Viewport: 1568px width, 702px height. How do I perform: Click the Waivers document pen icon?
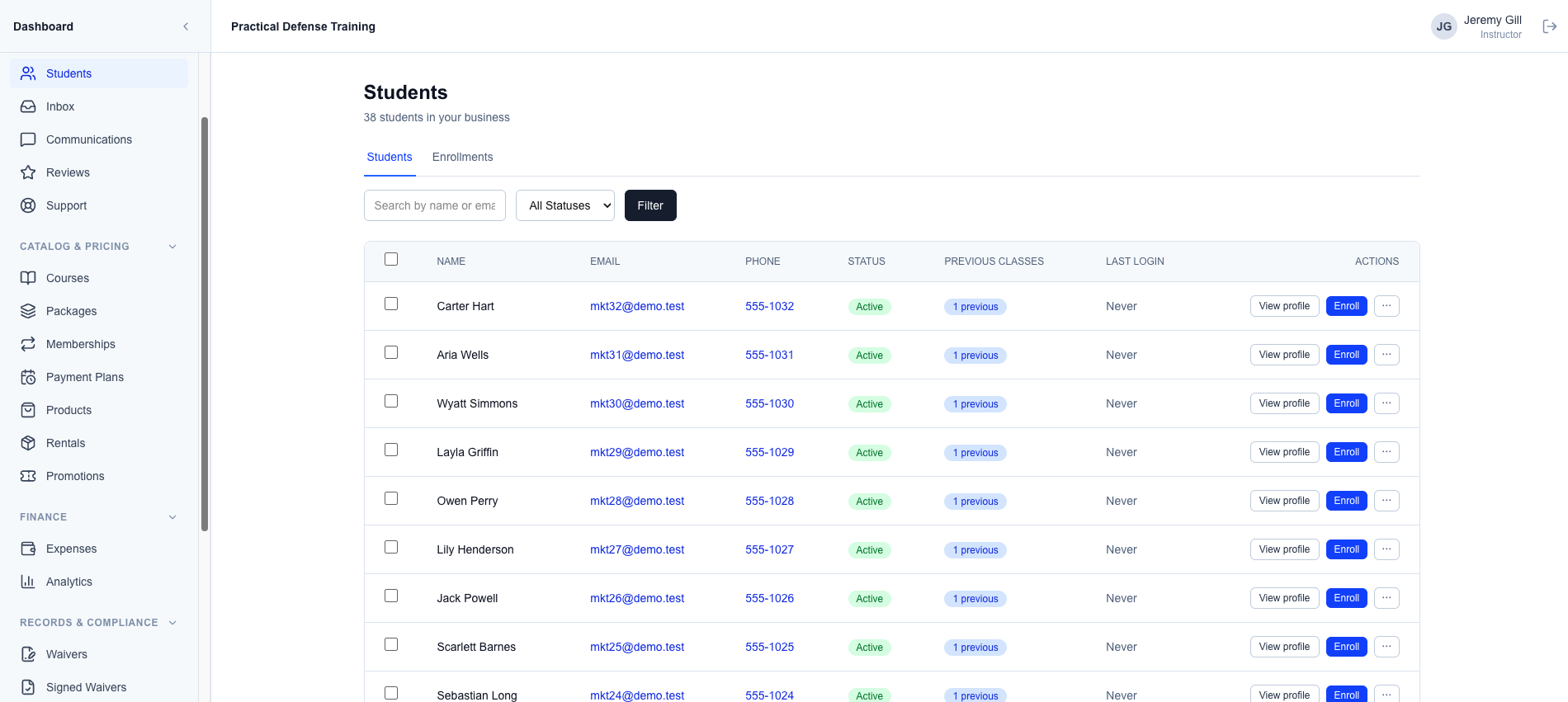pyautogui.click(x=28, y=654)
